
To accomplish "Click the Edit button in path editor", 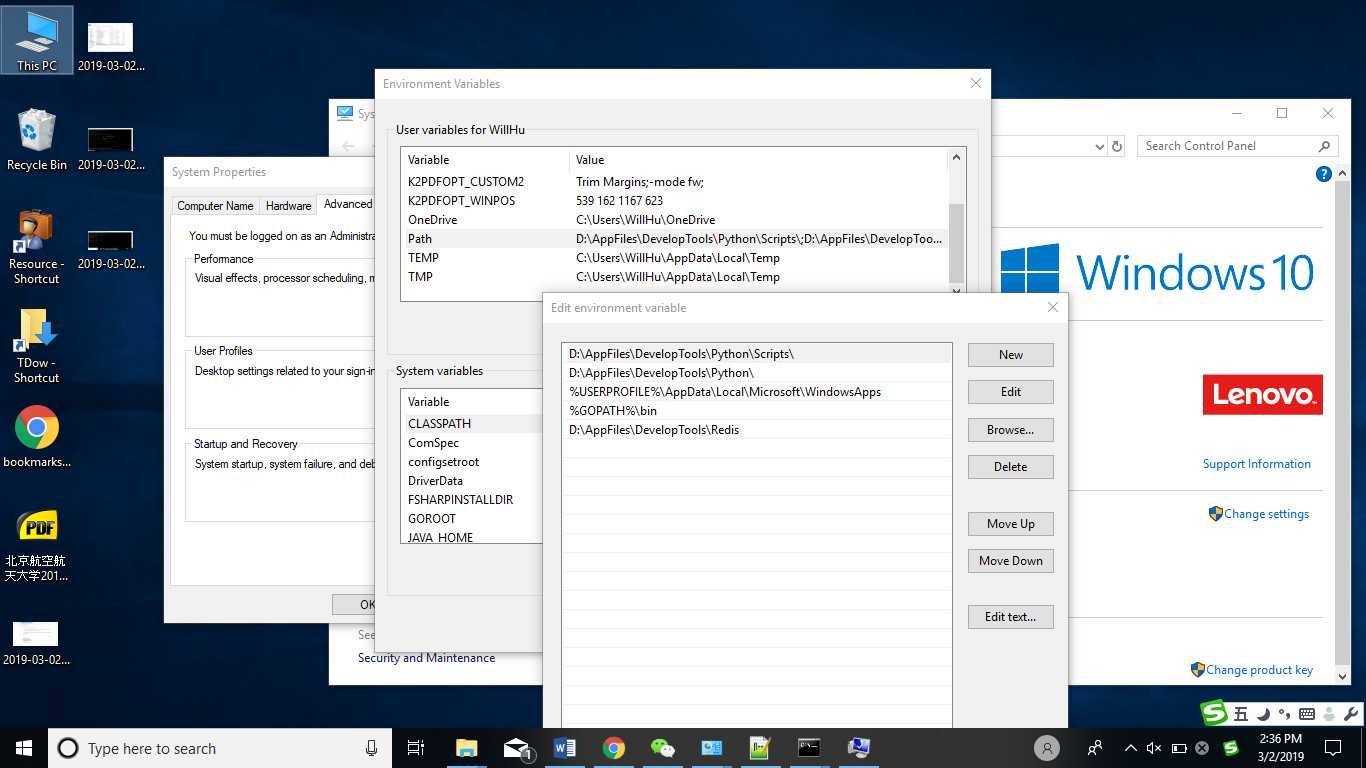I will coord(1011,392).
